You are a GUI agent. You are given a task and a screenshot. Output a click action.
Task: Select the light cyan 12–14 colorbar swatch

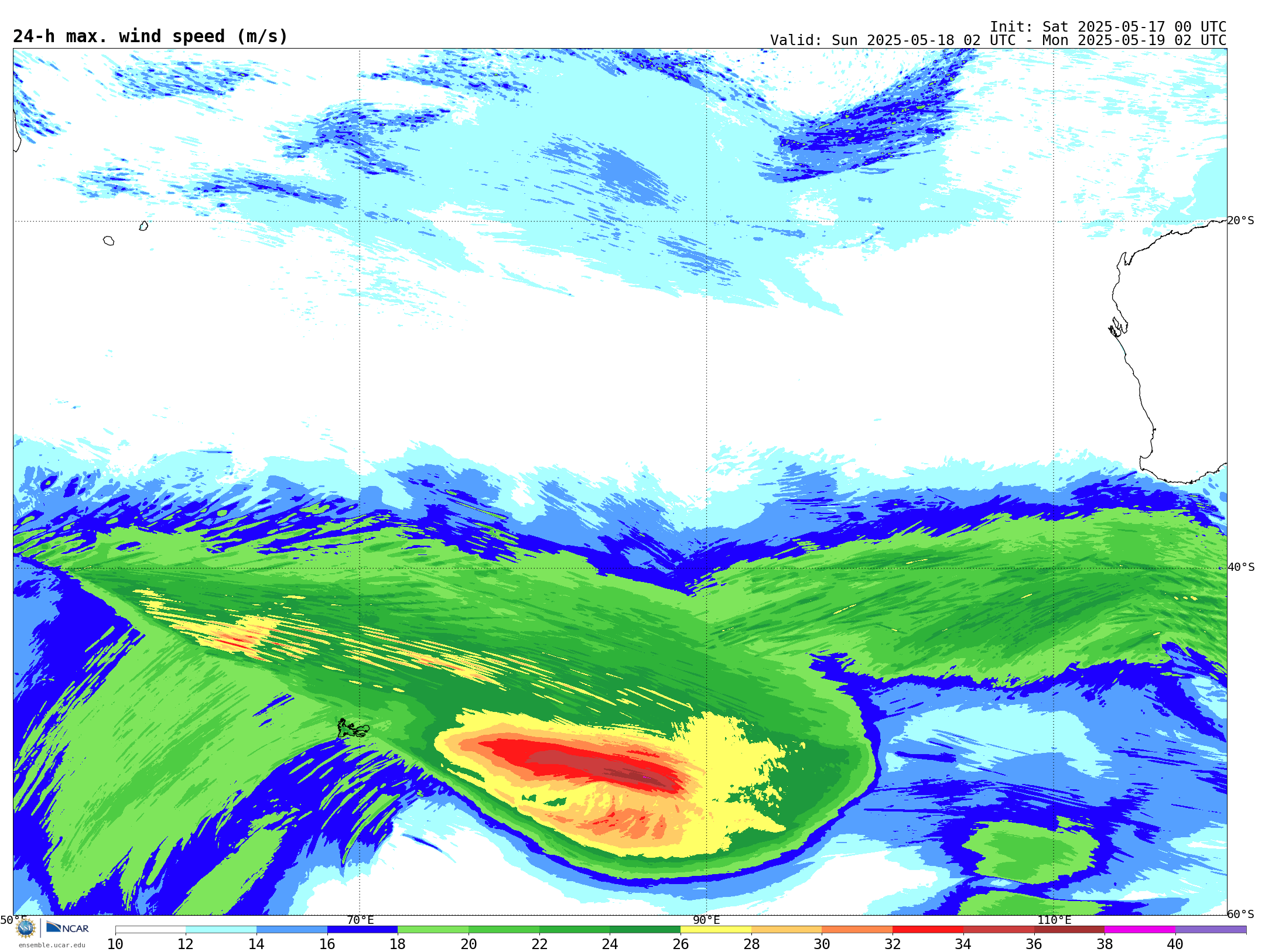tap(221, 929)
